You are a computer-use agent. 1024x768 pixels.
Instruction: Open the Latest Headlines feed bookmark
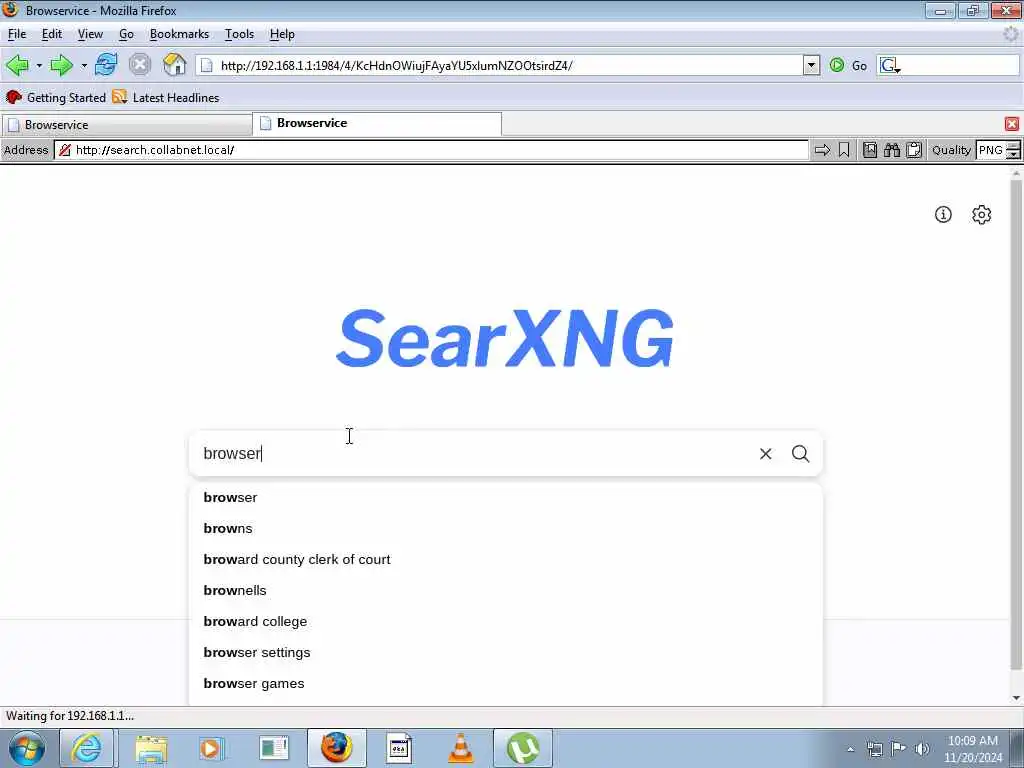point(166,97)
